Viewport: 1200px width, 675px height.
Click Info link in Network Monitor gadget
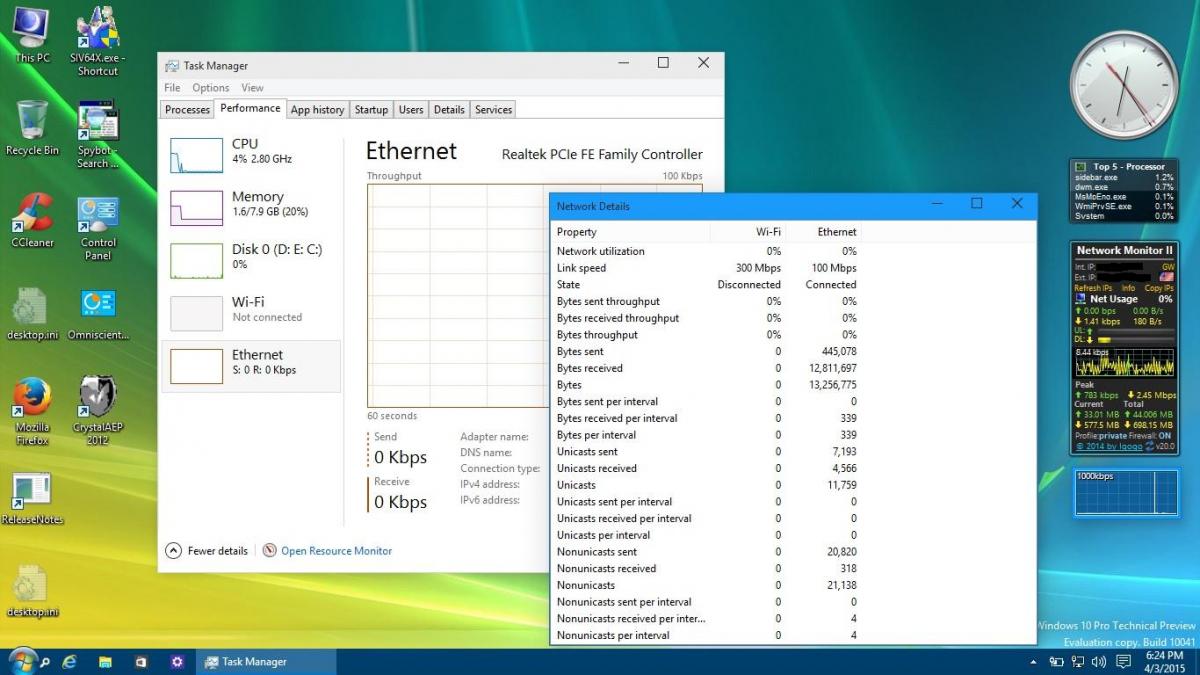(x=1127, y=288)
